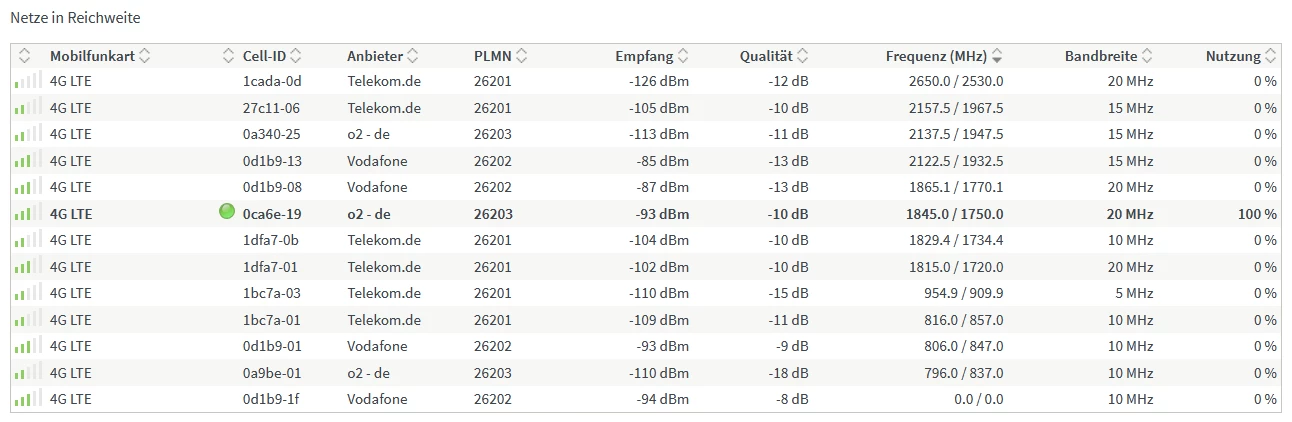Select Telekom.de row 1dfa7-0b

point(271,240)
